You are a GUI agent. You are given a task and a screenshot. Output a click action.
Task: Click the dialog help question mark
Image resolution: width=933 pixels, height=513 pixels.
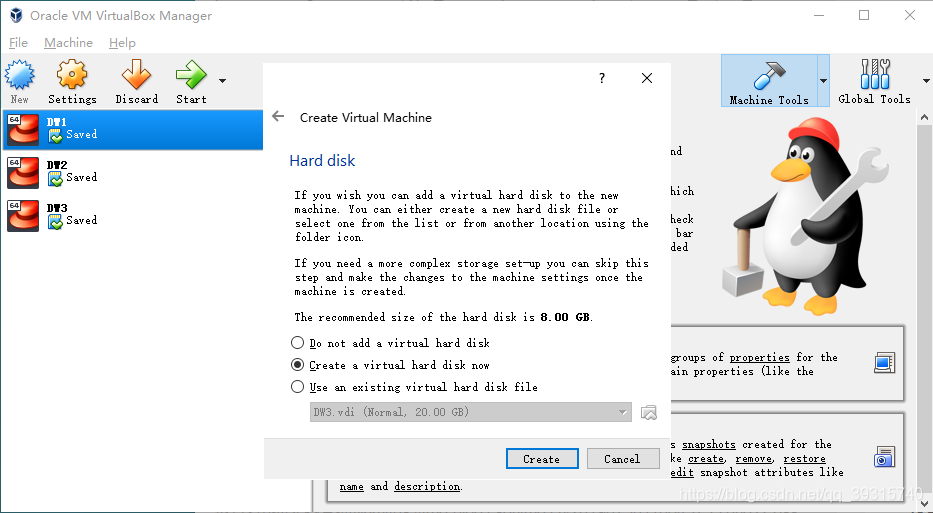point(602,78)
